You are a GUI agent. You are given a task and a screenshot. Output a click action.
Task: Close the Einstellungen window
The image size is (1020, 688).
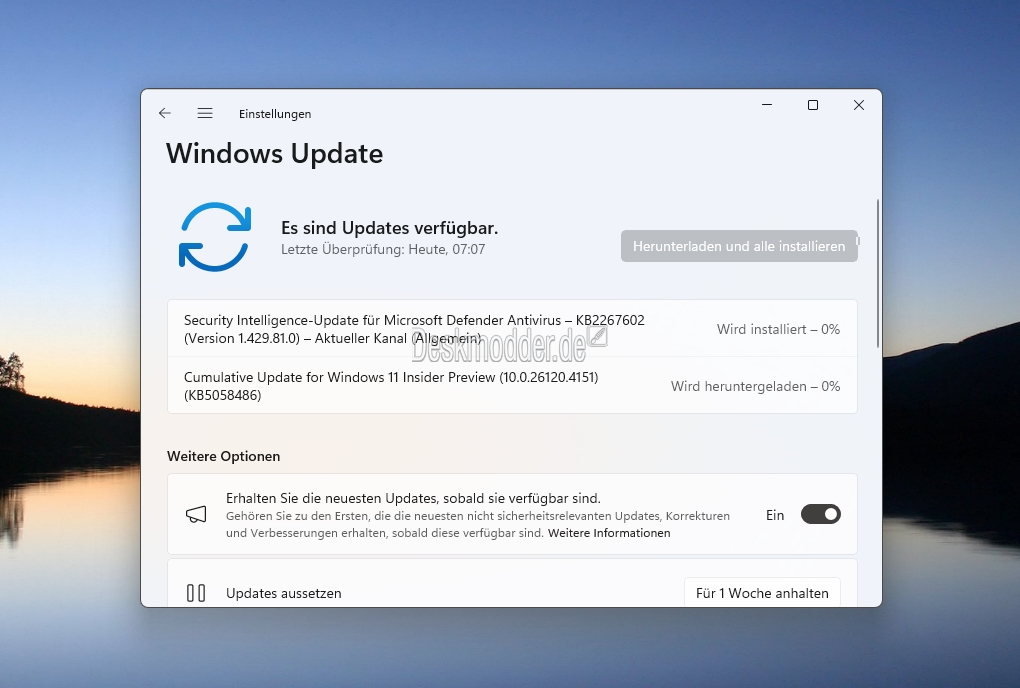tap(859, 105)
